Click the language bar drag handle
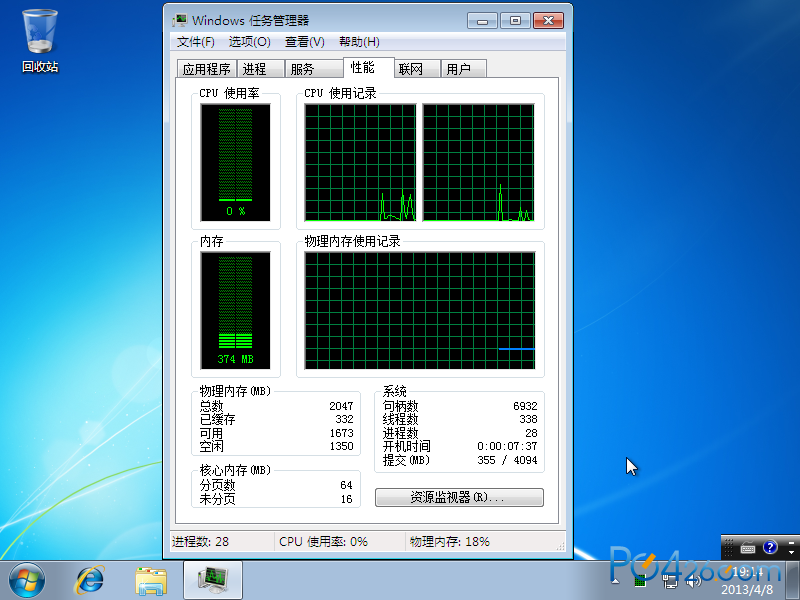Screen dimensions: 800x600 coord(729,547)
